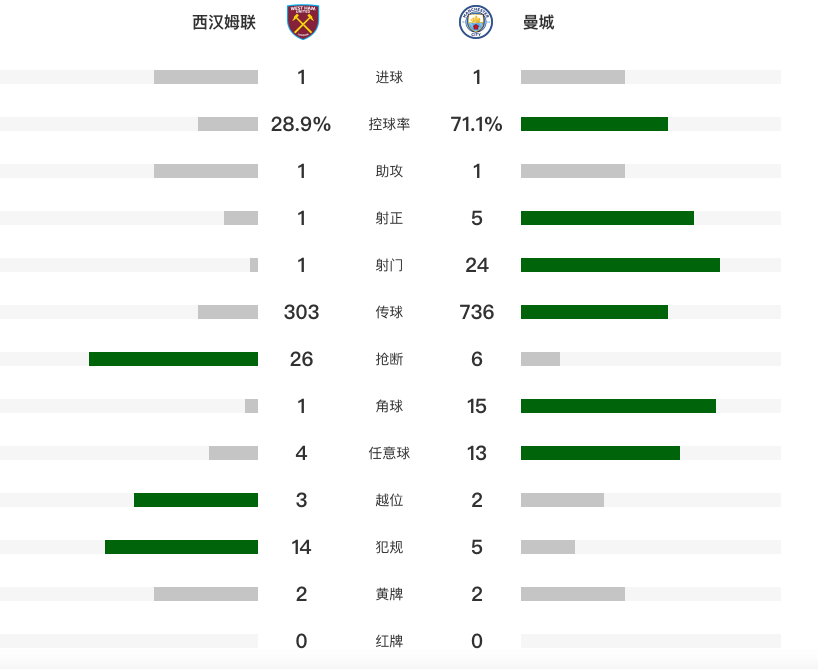Screen dimensions: 818x669
Task: Click Manchester City's 736 passes value
Action: pyautogui.click(x=477, y=312)
